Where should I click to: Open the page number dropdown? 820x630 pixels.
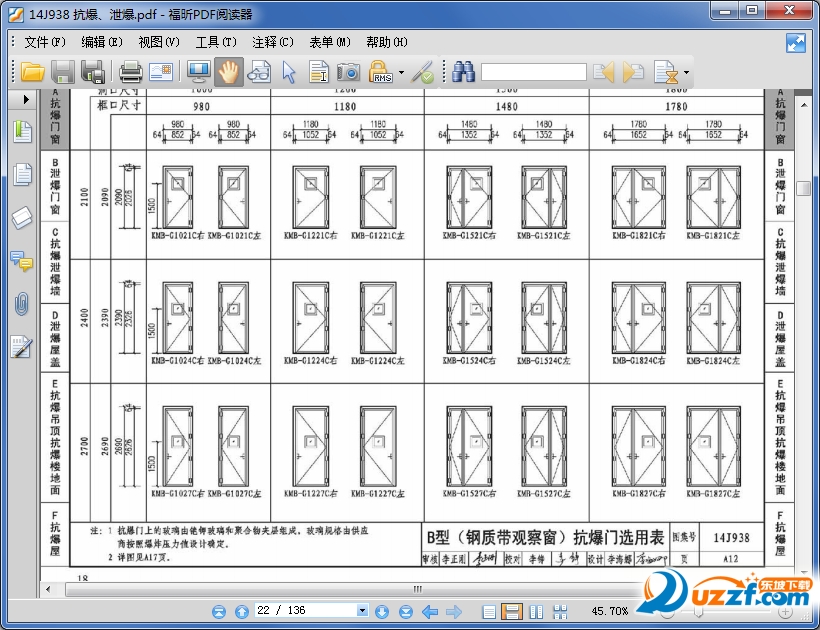click(363, 611)
